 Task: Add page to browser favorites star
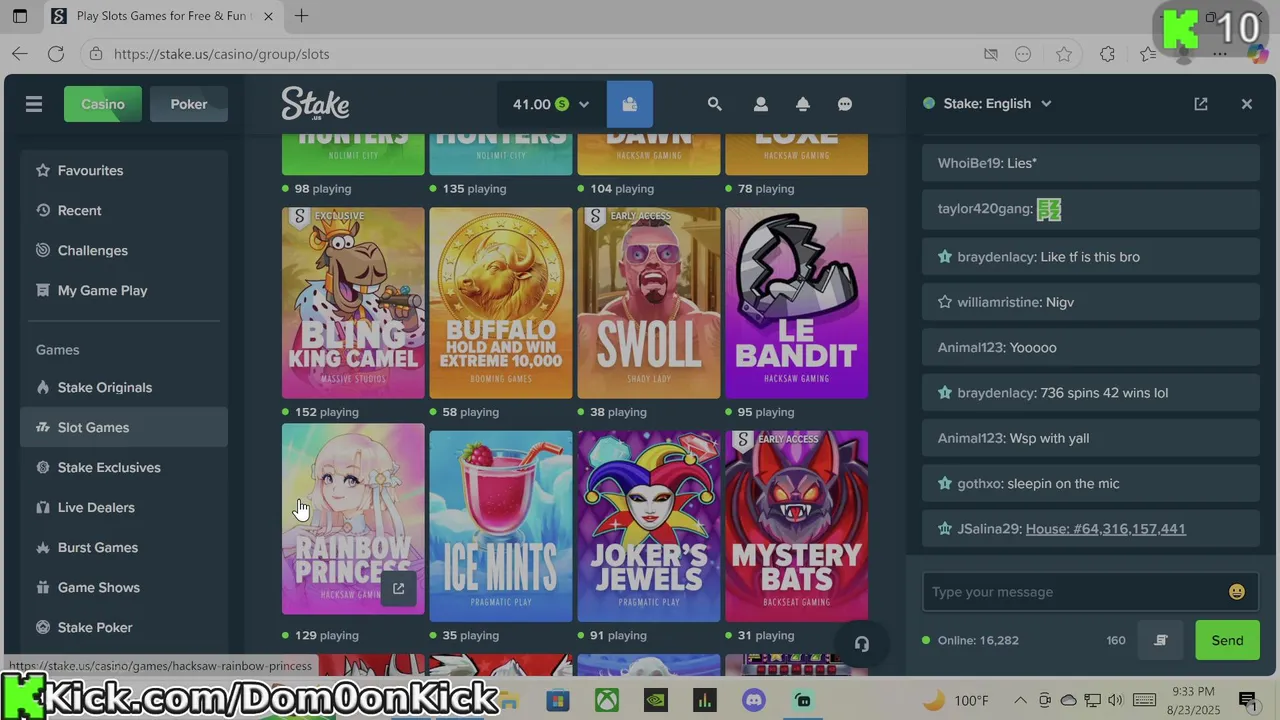(x=1064, y=54)
